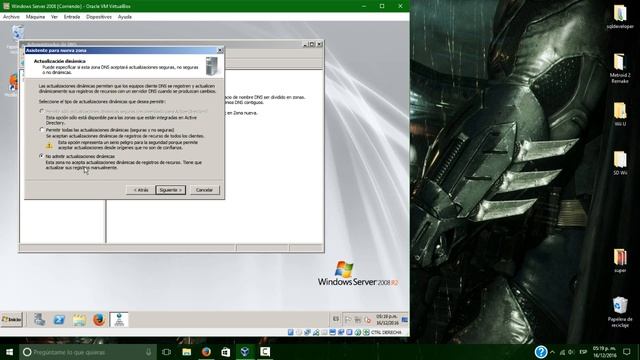This screenshot has width=640, height=360.
Task: Click the SD Wii desktop folder
Action: click(620, 163)
